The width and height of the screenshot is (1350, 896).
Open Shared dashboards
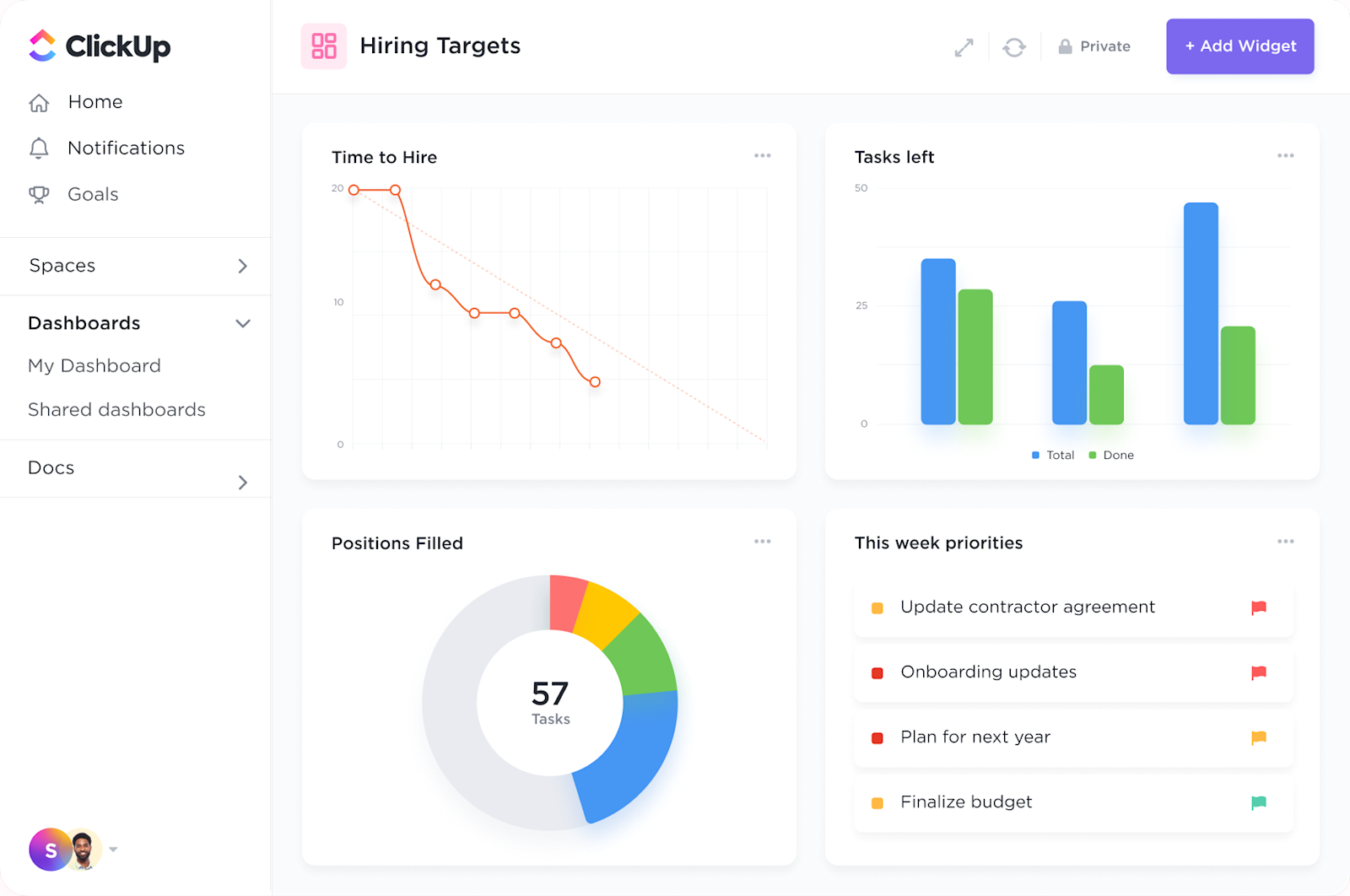coord(117,410)
